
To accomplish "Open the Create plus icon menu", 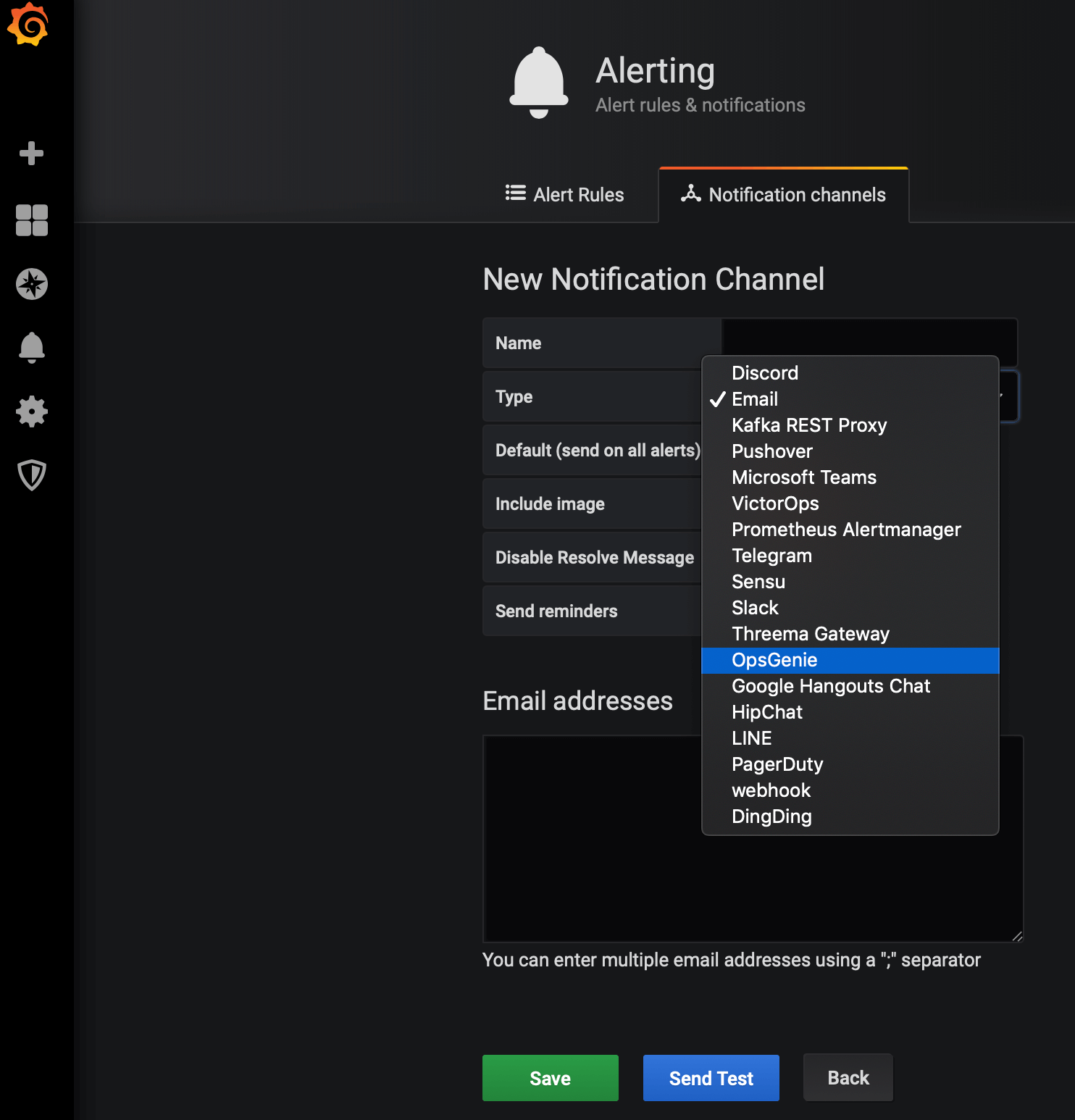I will click(31, 154).
